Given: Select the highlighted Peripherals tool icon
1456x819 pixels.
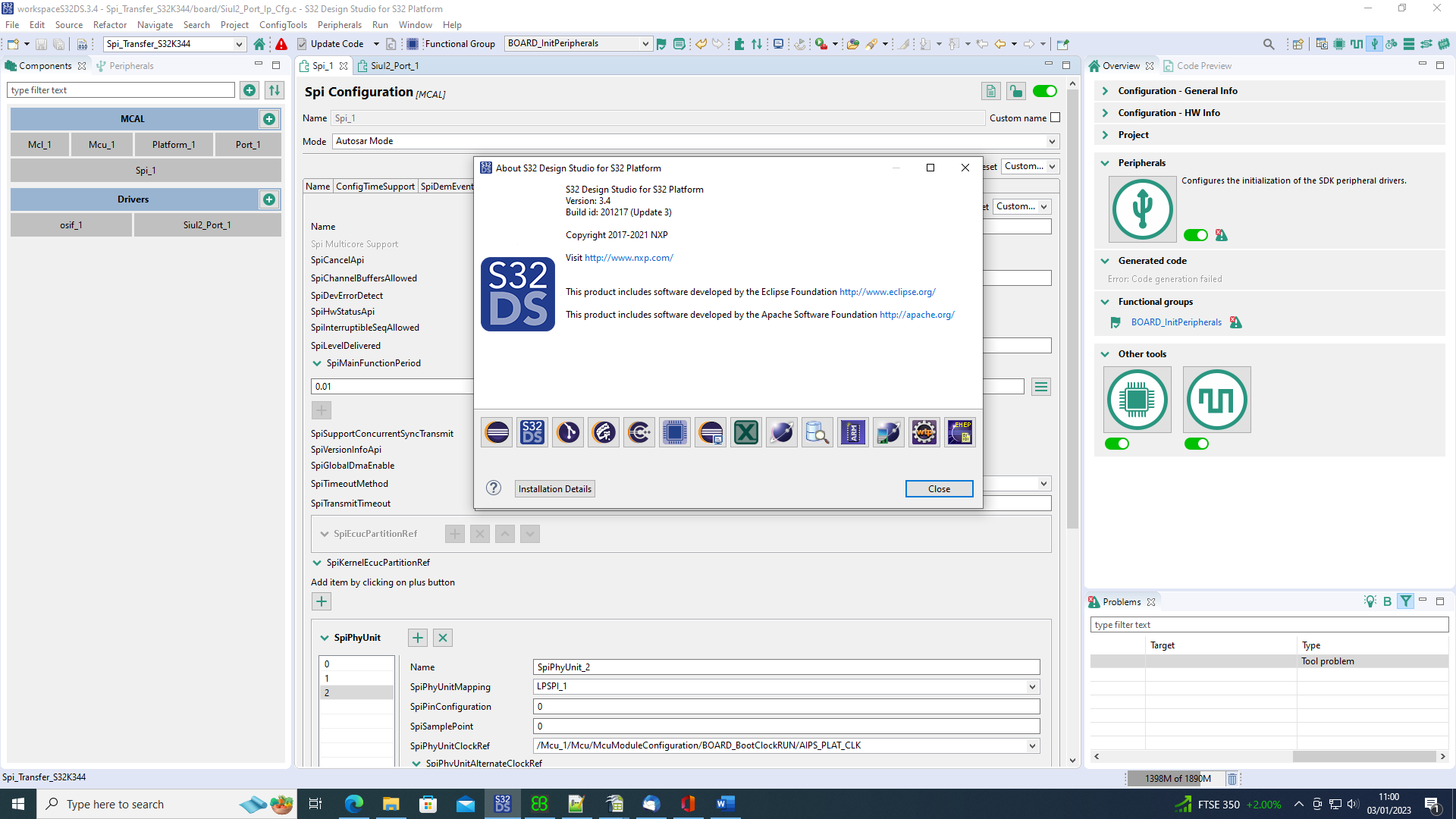Looking at the screenshot, I should click(x=1375, y=43).
